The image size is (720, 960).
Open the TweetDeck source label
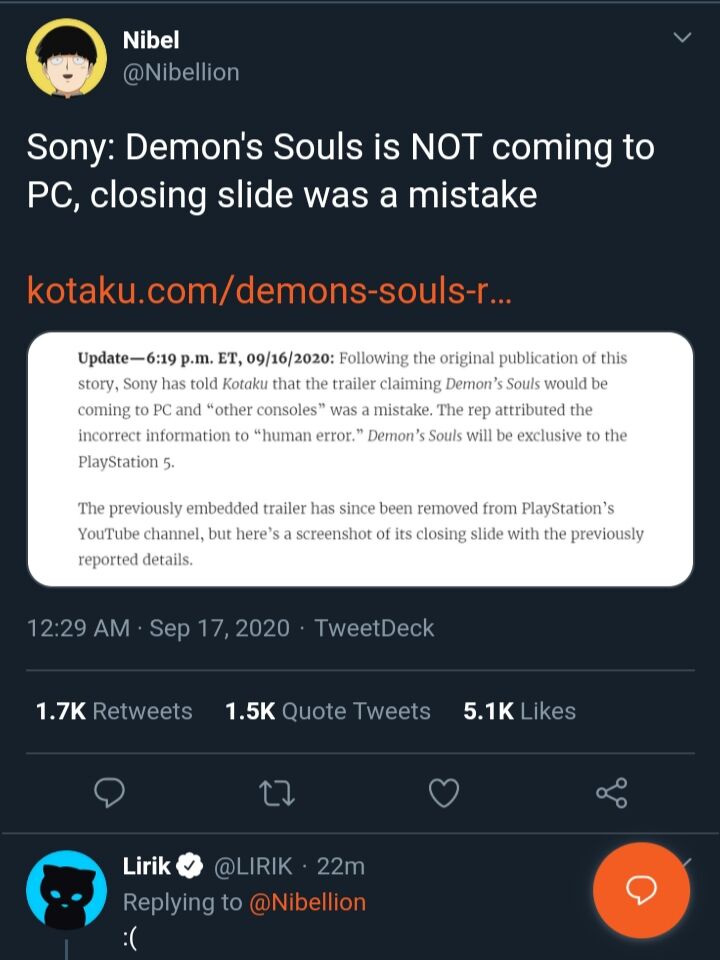374,628
